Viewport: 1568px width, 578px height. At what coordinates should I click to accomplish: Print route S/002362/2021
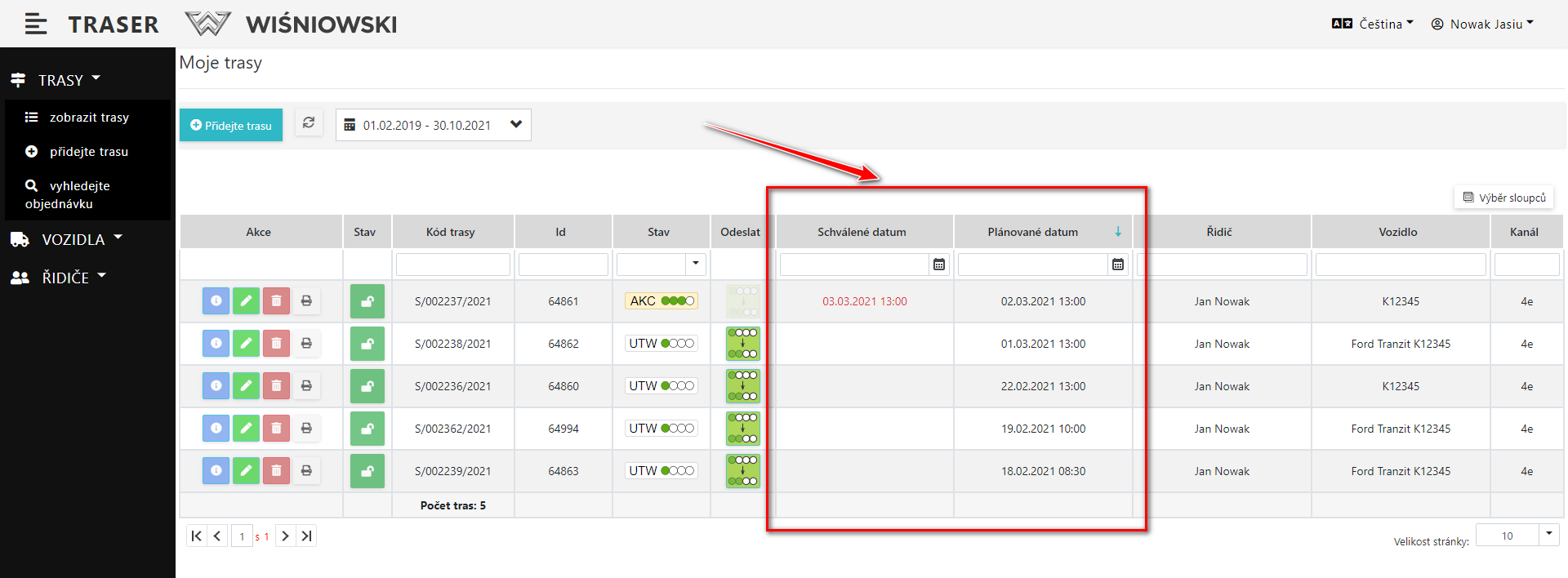(306, 429)
